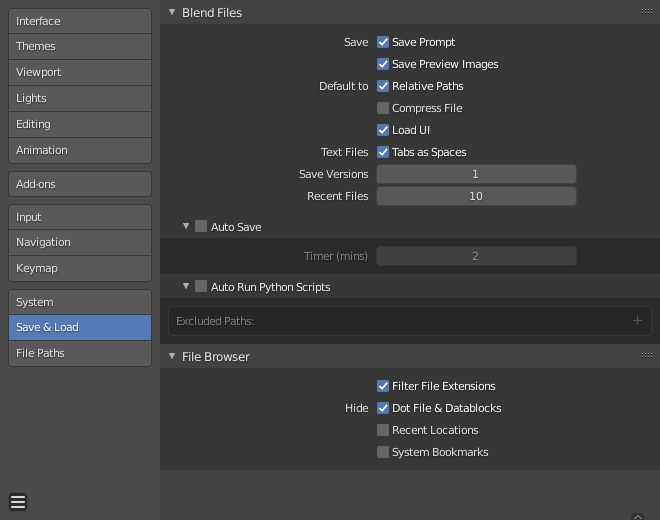The height and width of the screenshot is (520, 660).
Task: Open the System preferences tab
Action: pos(80,302)
